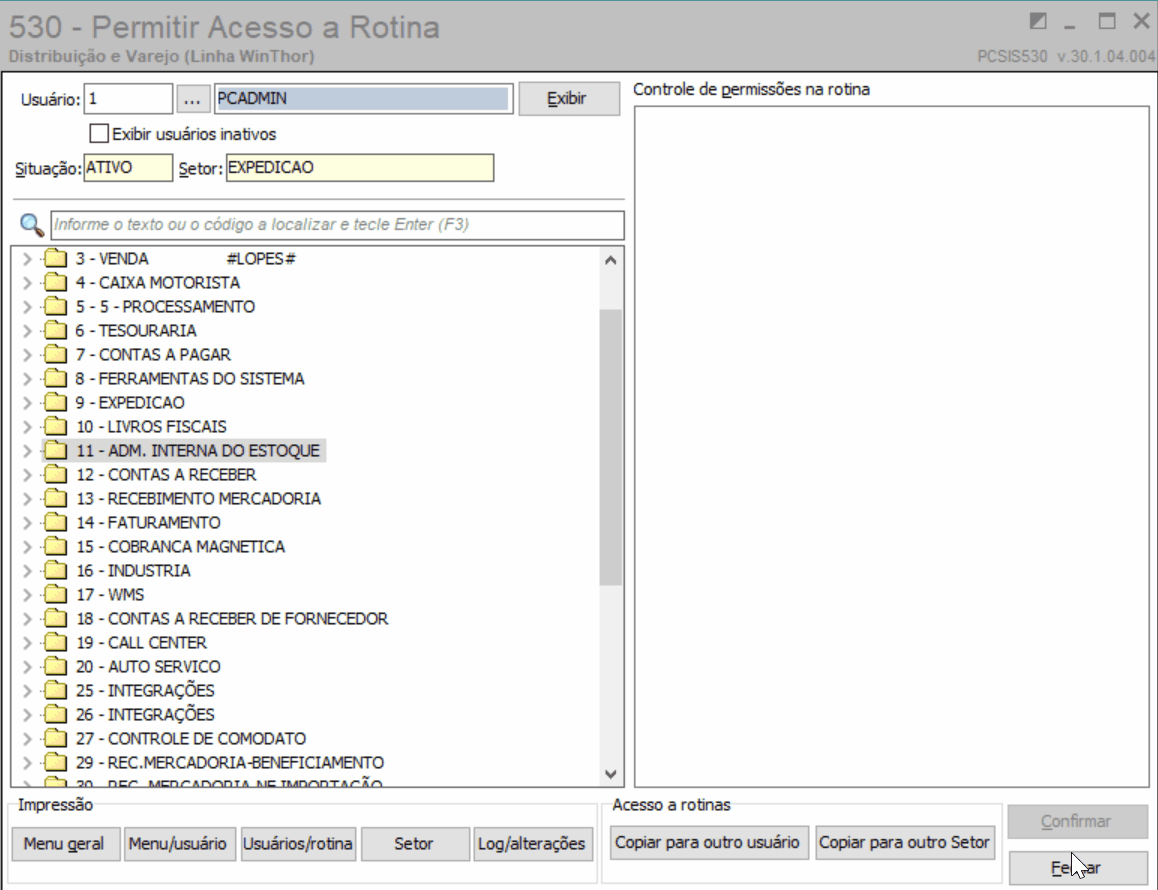Click the Setor EXPEDICAO field
1158x890 pixels.
pyautogui.click(x=360, y=168)
